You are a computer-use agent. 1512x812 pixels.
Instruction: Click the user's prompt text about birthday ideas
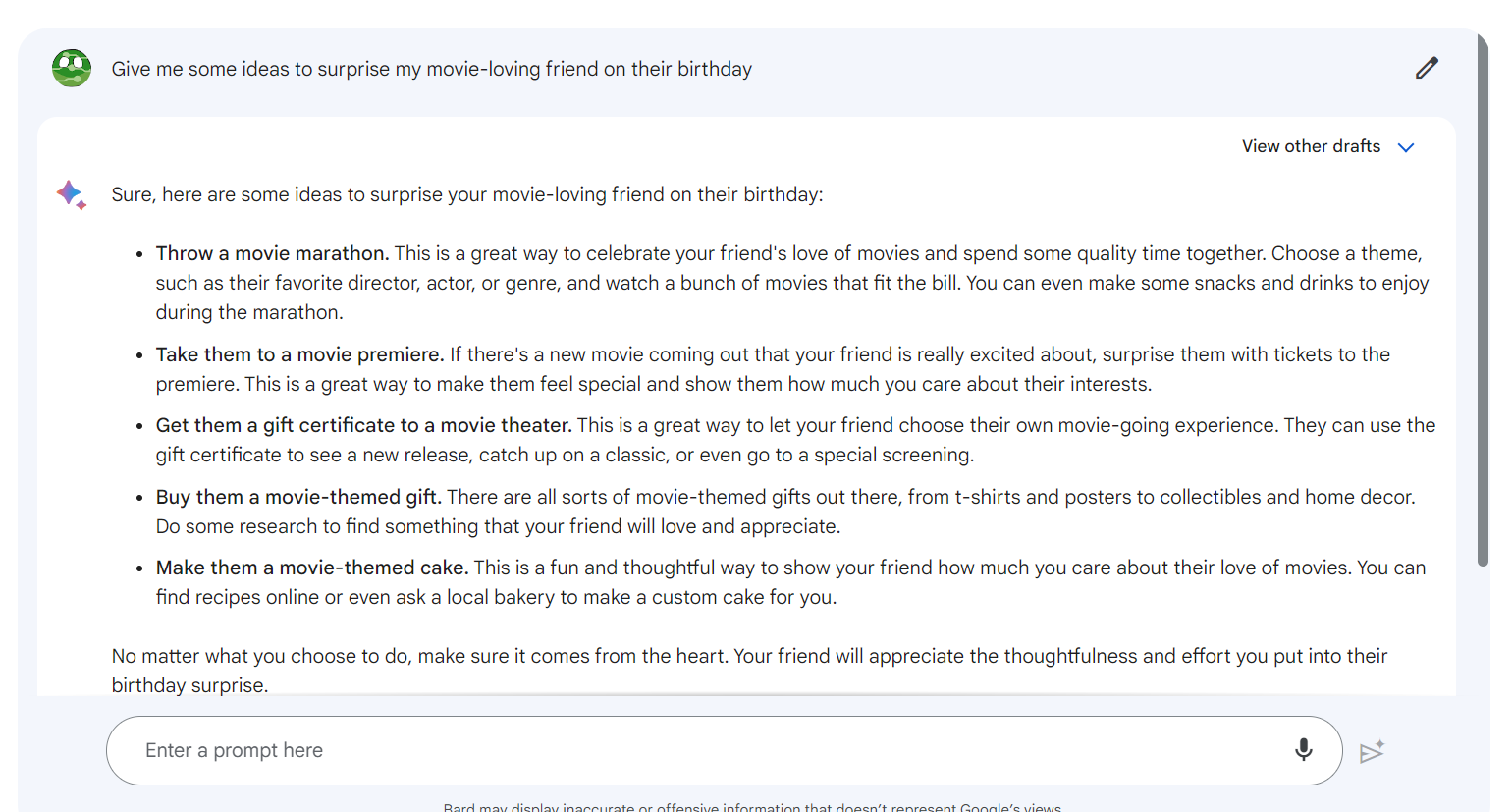[x=431, y=69]
